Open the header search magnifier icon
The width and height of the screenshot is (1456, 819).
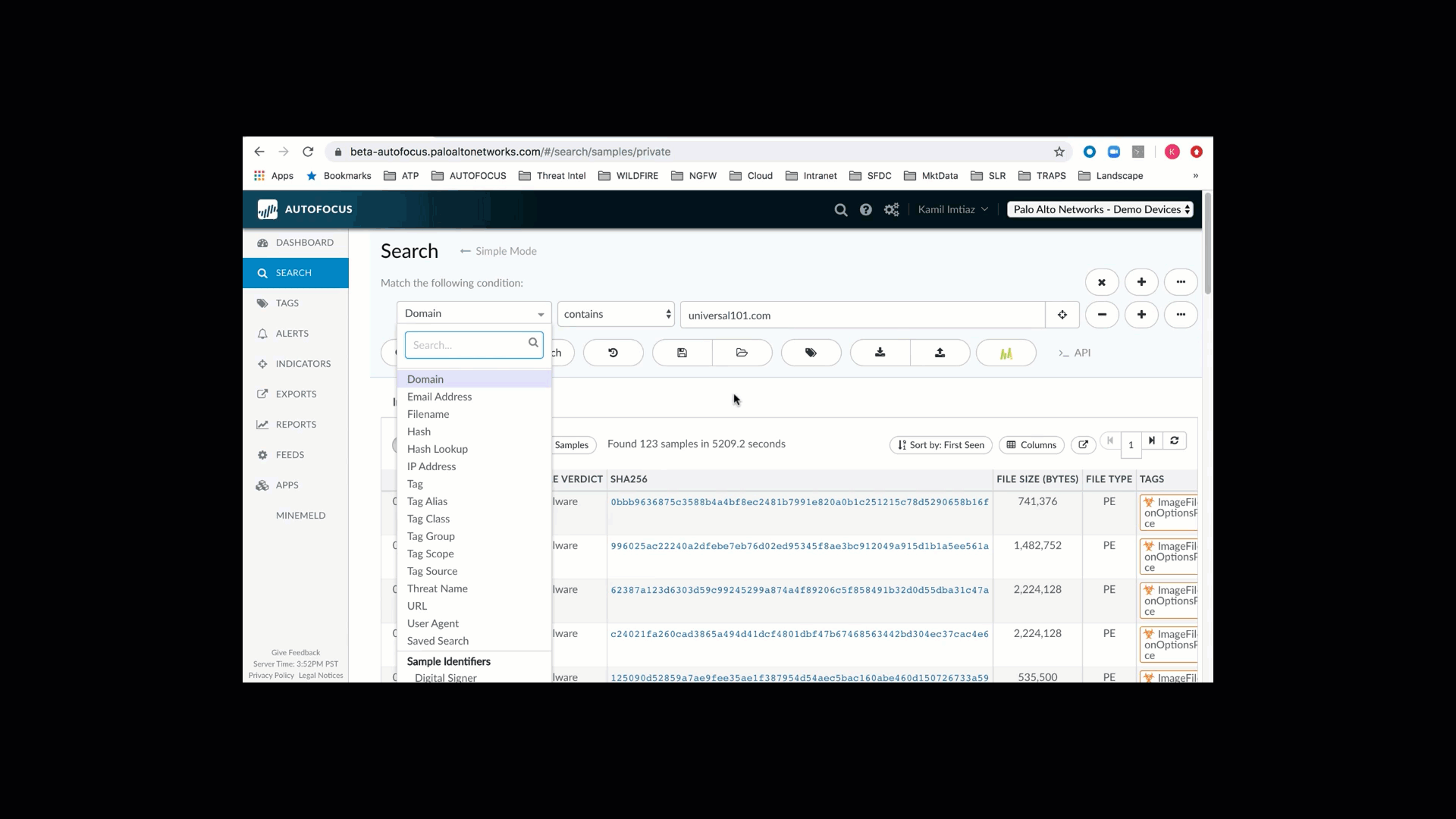pos(841,210)
